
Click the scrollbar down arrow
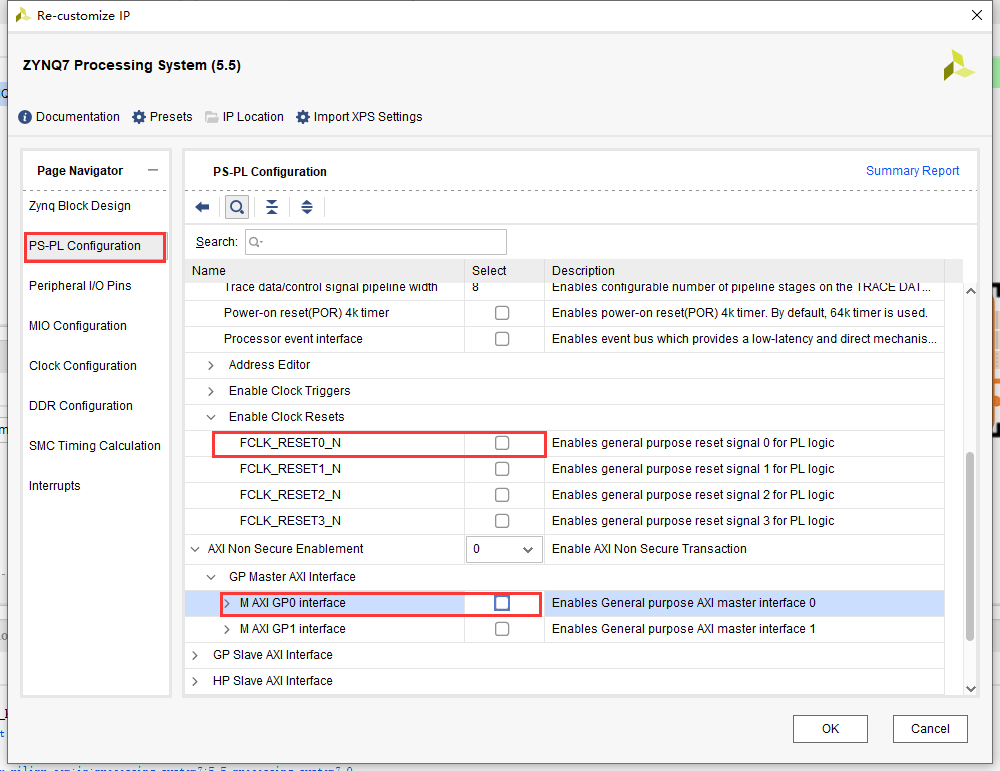[x=971, y=689]
